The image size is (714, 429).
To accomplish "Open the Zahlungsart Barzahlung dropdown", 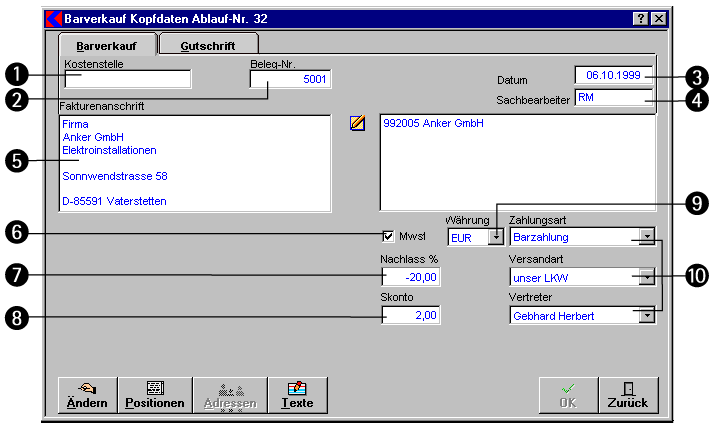I will point(647,238).
